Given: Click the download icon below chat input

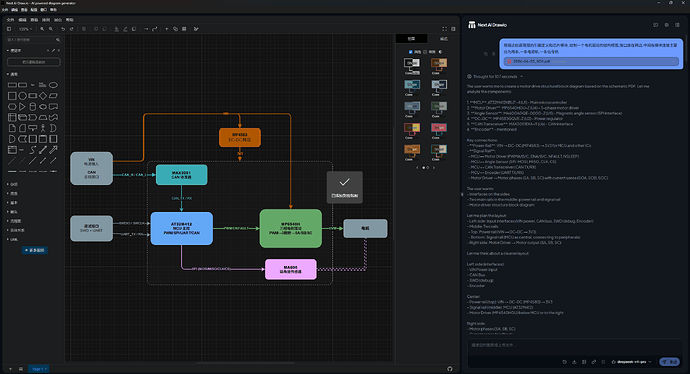Looking at the screenshot, I should (x=574, y=362).
